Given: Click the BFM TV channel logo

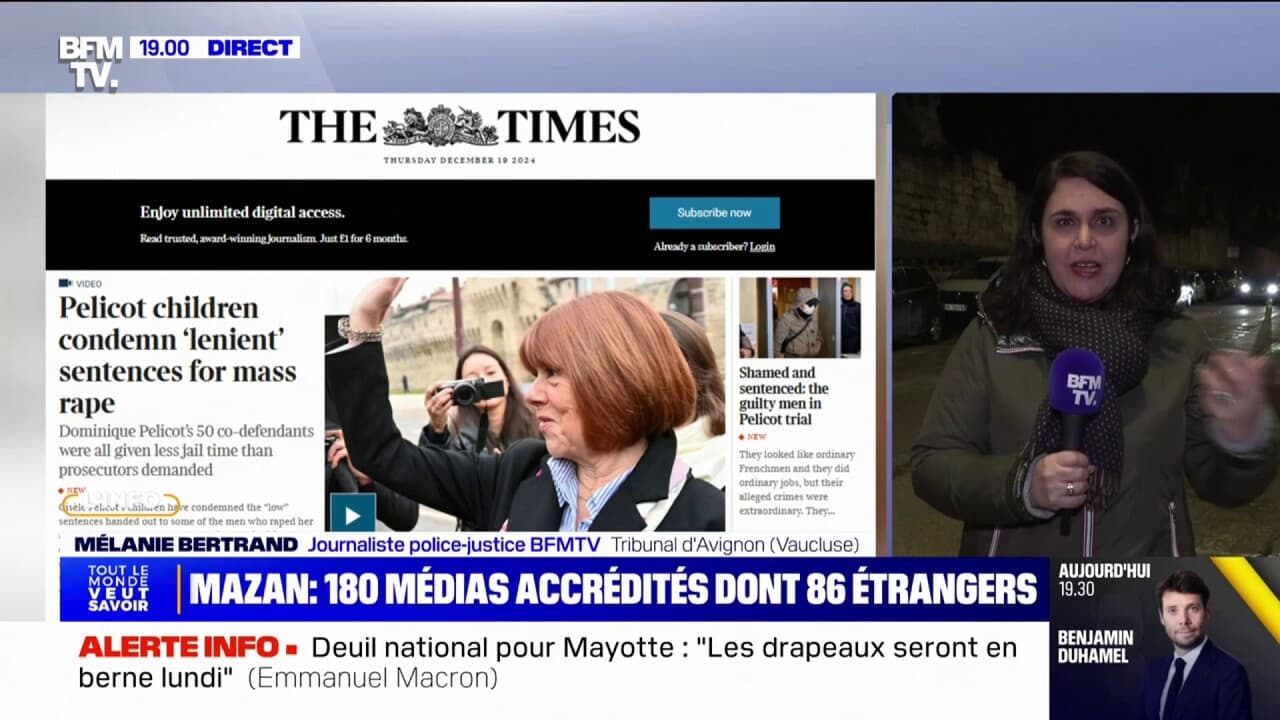Looking at the screenshot, I should click(90, 62).
